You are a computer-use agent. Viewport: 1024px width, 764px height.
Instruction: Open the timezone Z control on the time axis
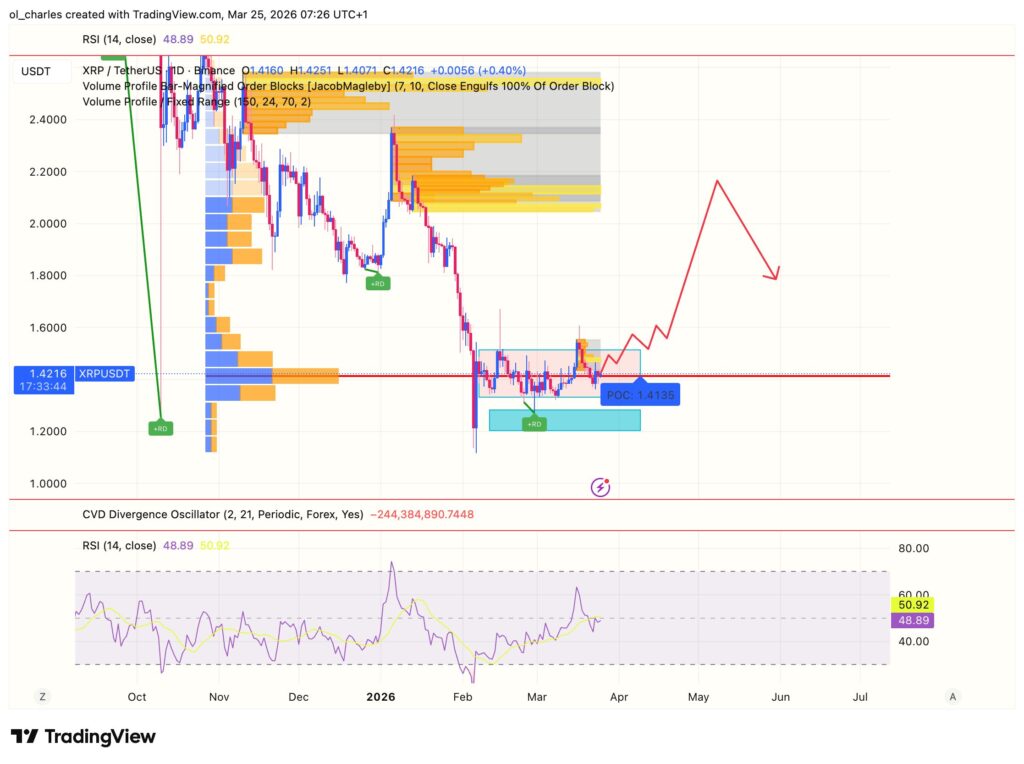[42, 696]
